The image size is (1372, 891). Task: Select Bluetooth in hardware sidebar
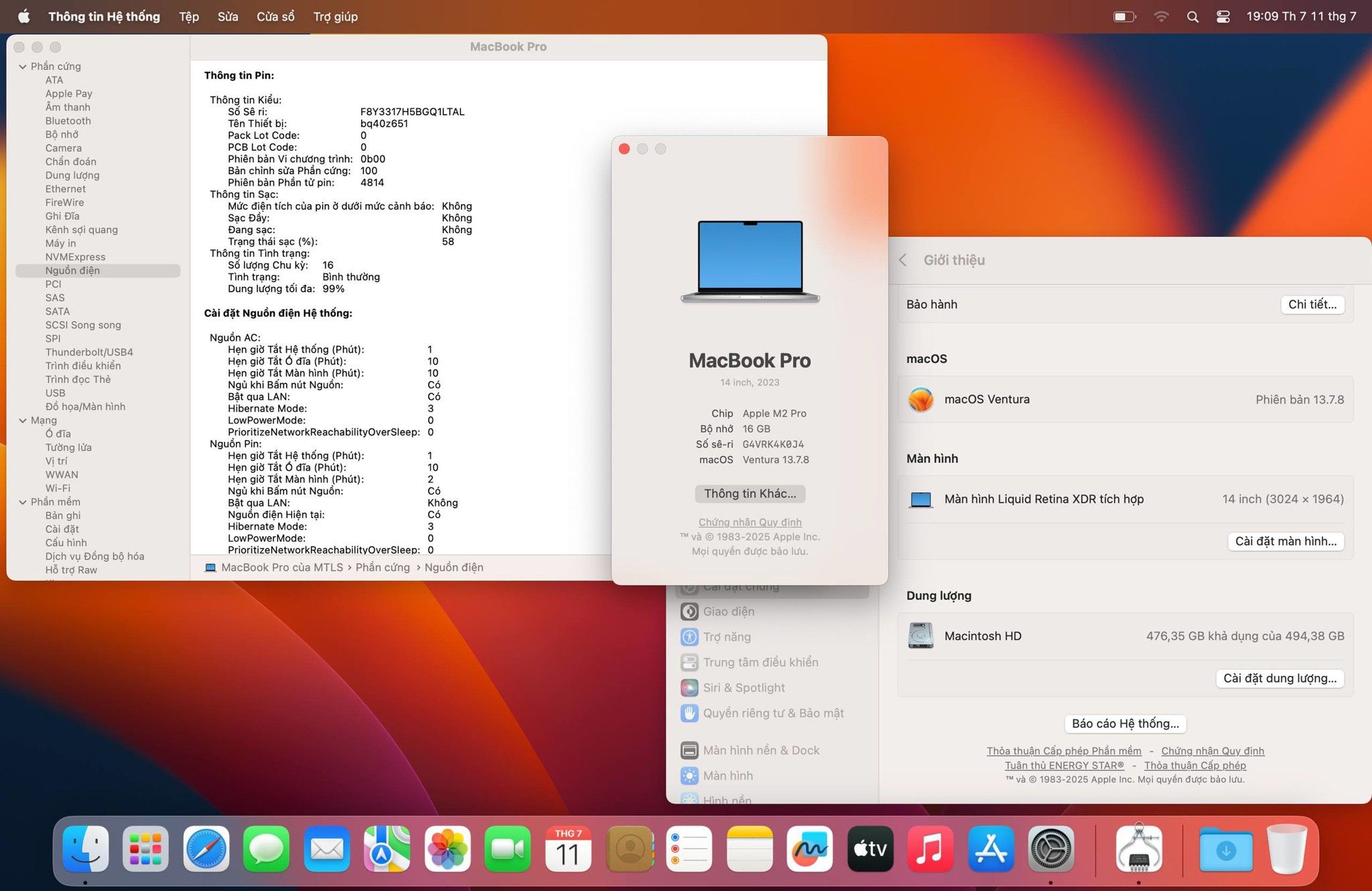68,121
